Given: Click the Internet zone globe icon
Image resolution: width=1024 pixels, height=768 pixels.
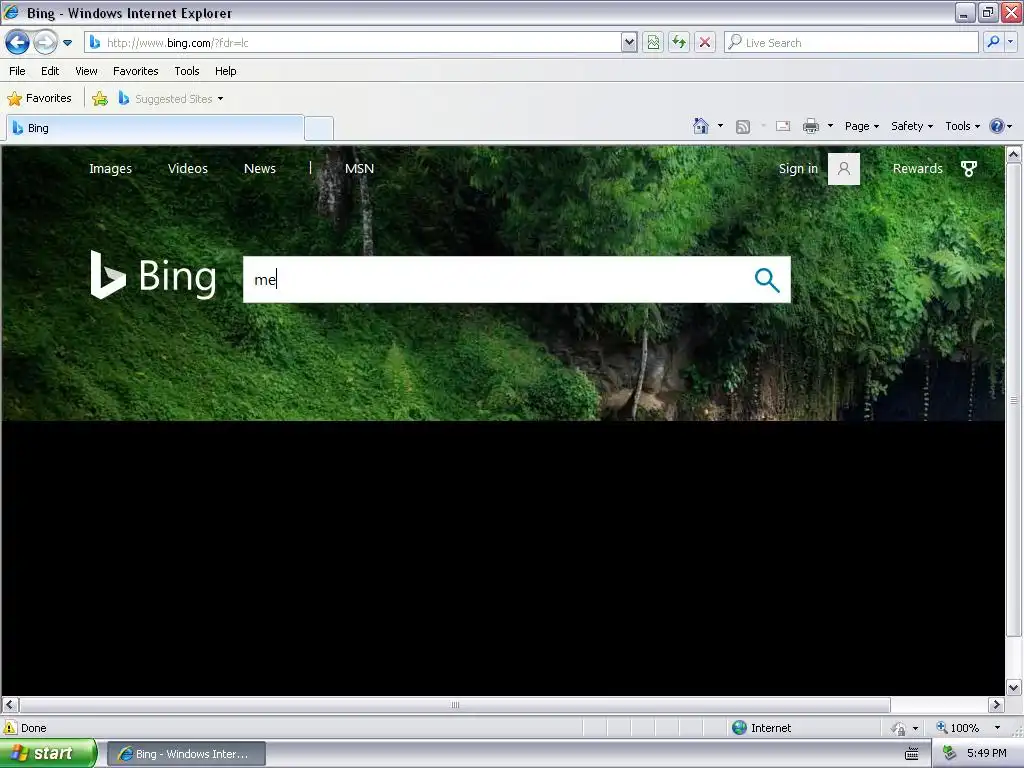Looking at the screenshot, I should (739, 728).
